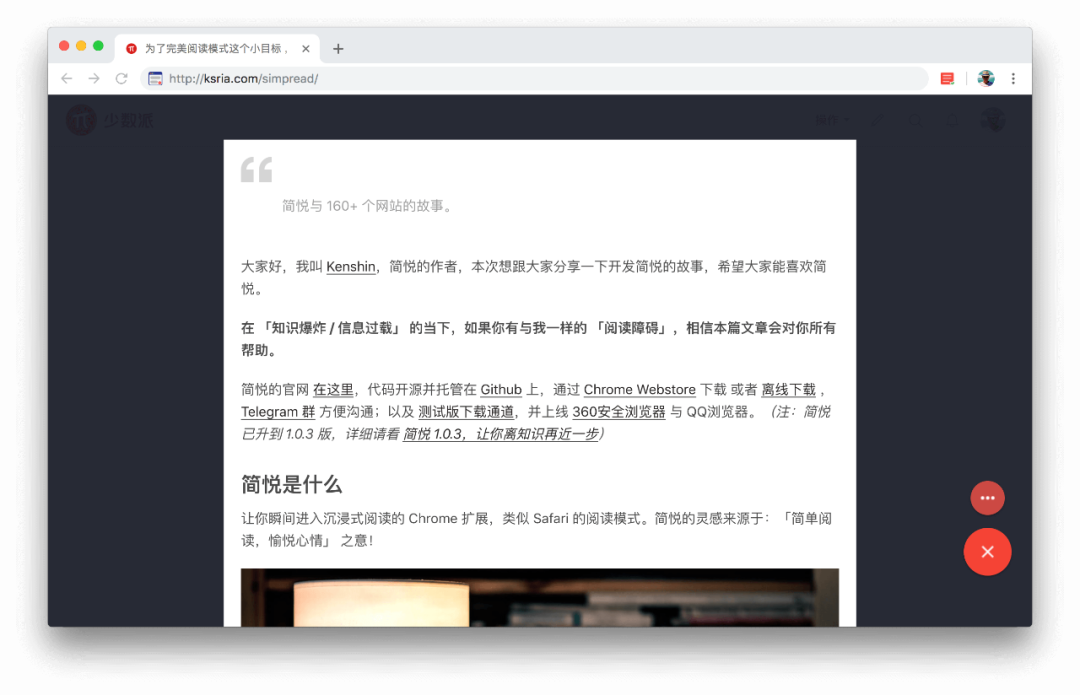Select the 为了完美阅读模式这个小目标 tab

tap(217, 49)
